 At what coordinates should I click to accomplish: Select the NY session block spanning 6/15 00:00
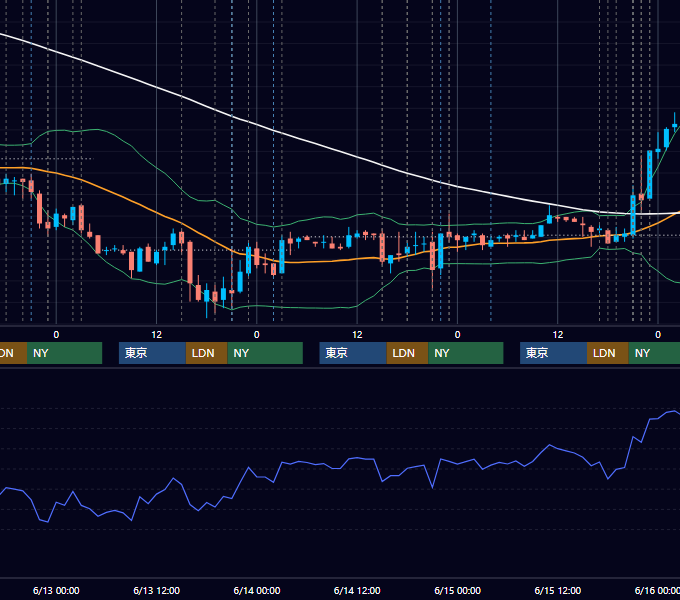466,353
